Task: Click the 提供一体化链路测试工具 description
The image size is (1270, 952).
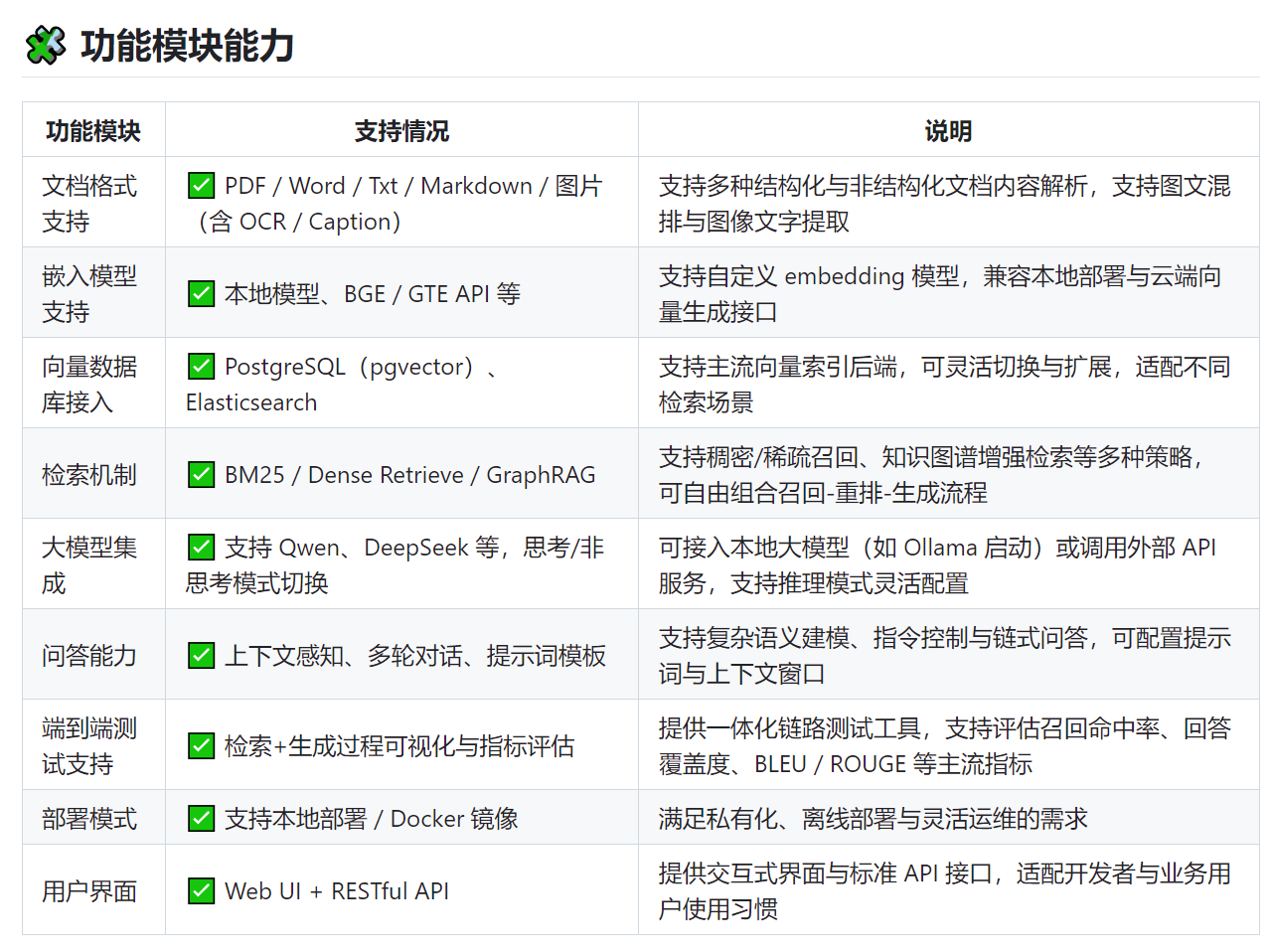Action: pyautogui.click(x=944, y=745)
